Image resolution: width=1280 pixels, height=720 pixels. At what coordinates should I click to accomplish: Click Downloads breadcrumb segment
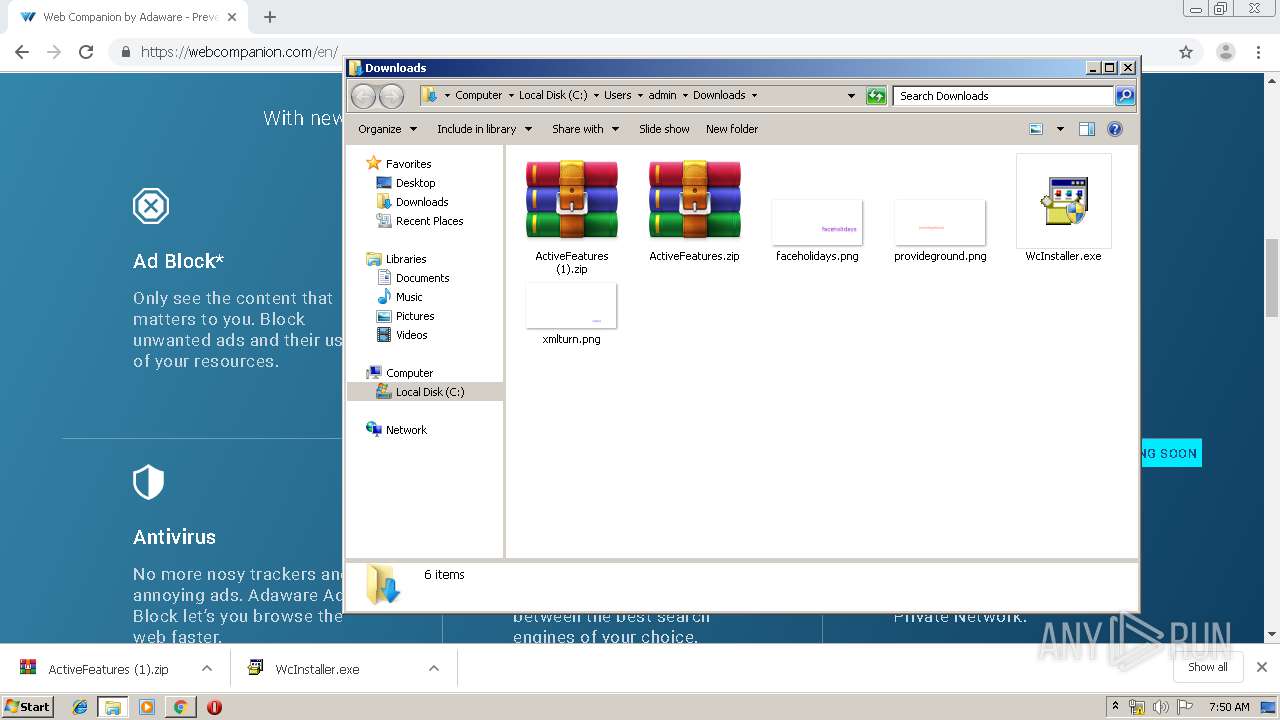tap(719, 95)
